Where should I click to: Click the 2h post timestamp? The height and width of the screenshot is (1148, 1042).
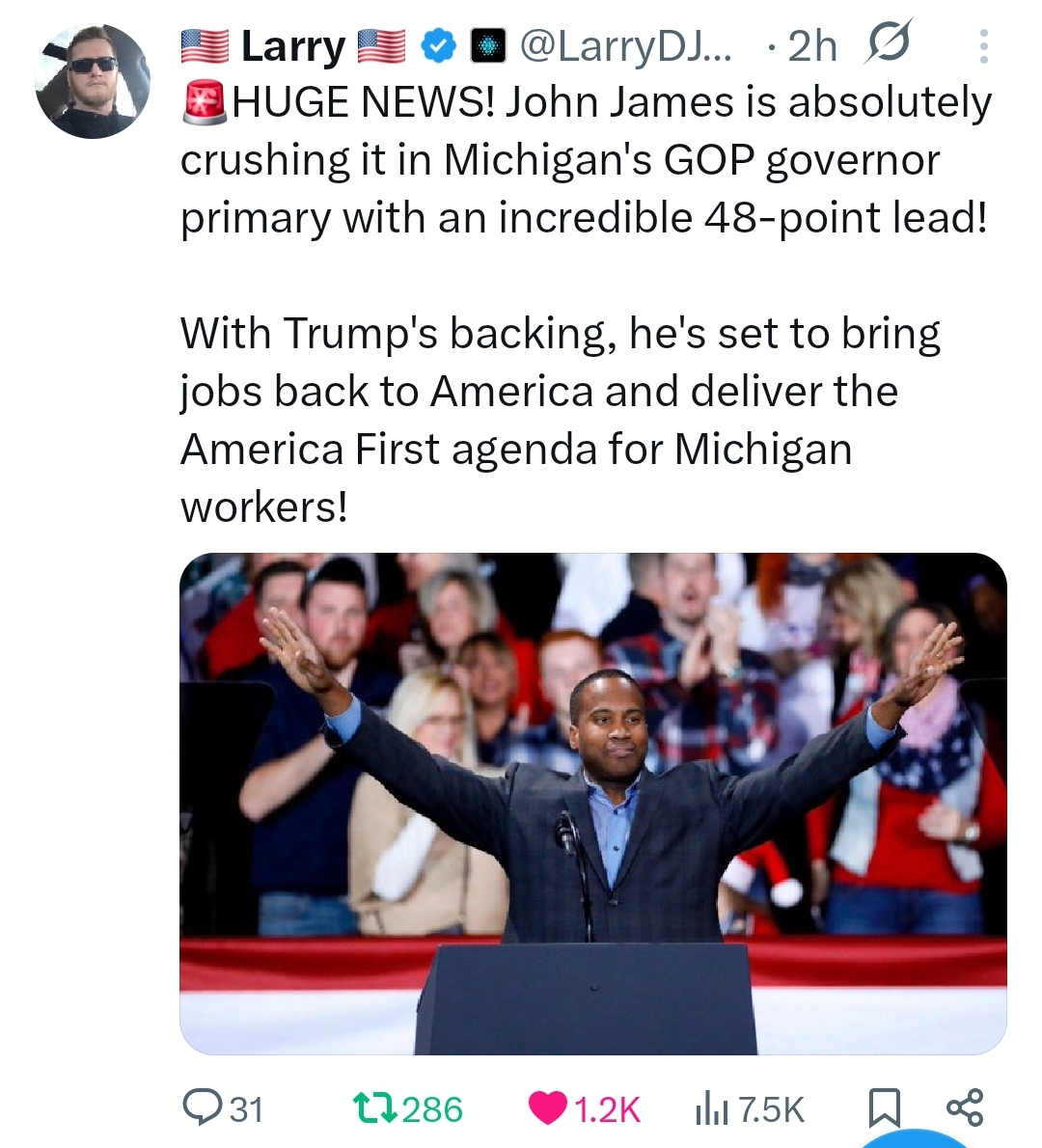[812, 46]
